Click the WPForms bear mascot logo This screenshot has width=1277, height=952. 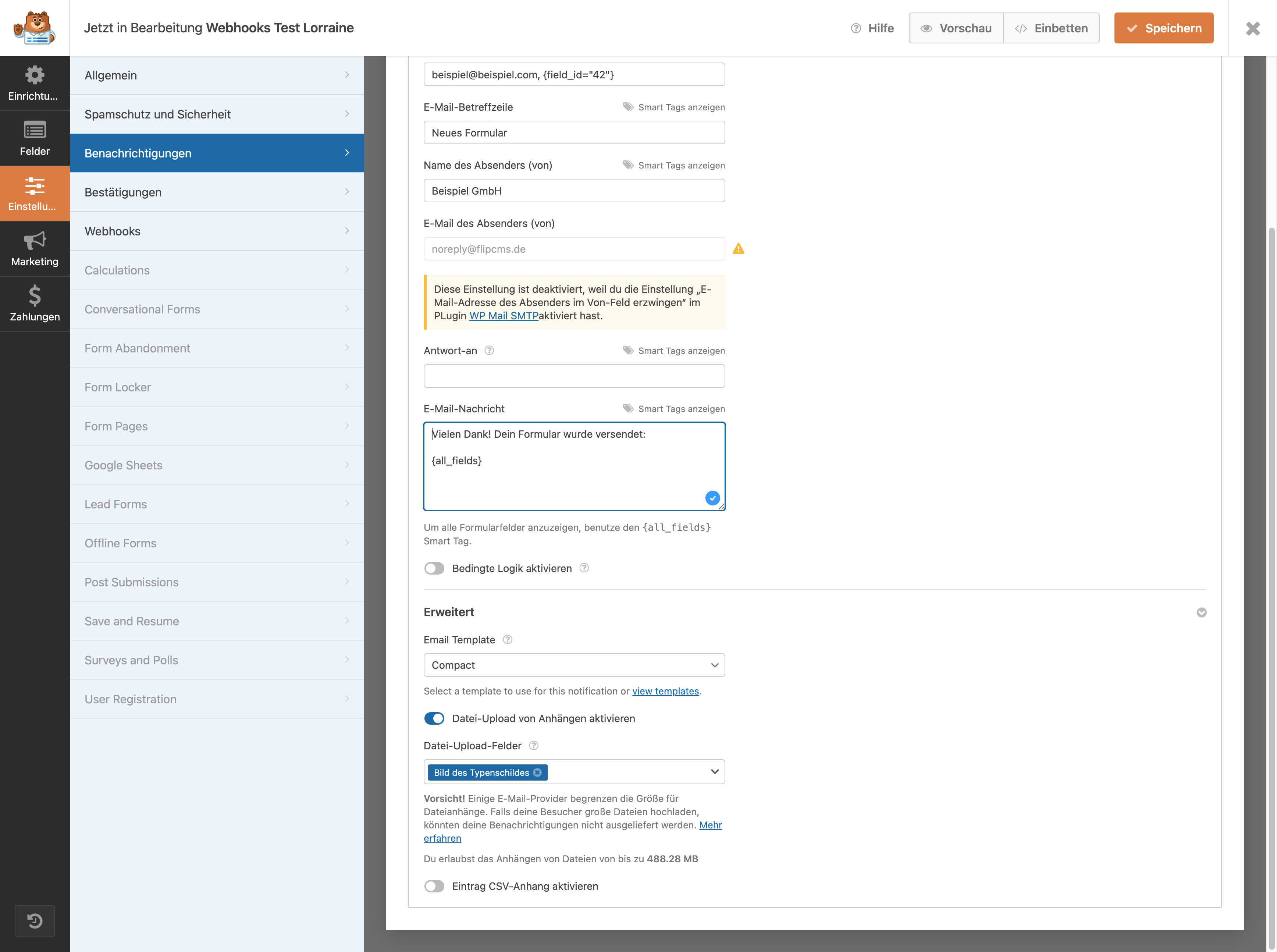tap(35, 28)
